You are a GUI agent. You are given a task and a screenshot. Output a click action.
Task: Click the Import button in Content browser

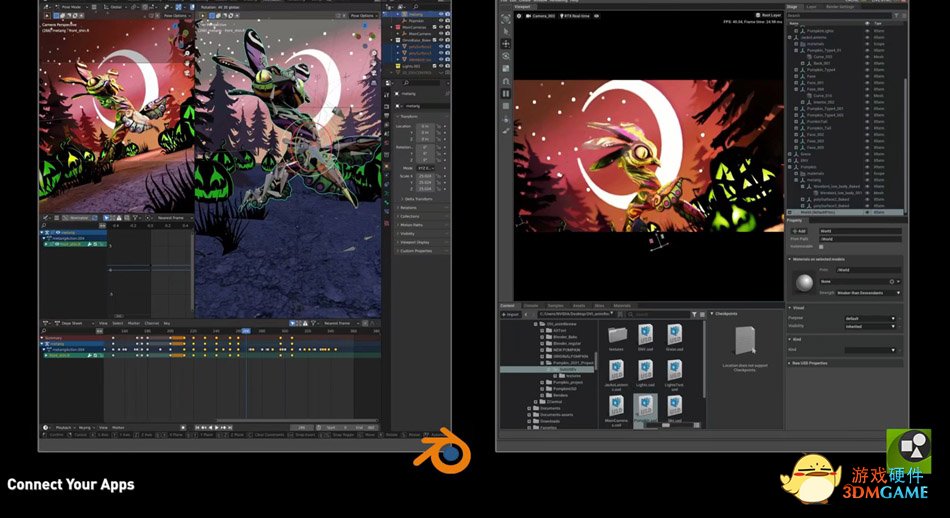point(510,314)
